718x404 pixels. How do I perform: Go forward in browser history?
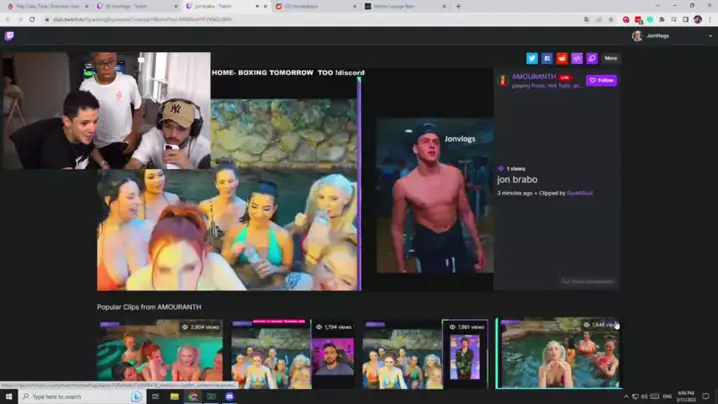20,20
